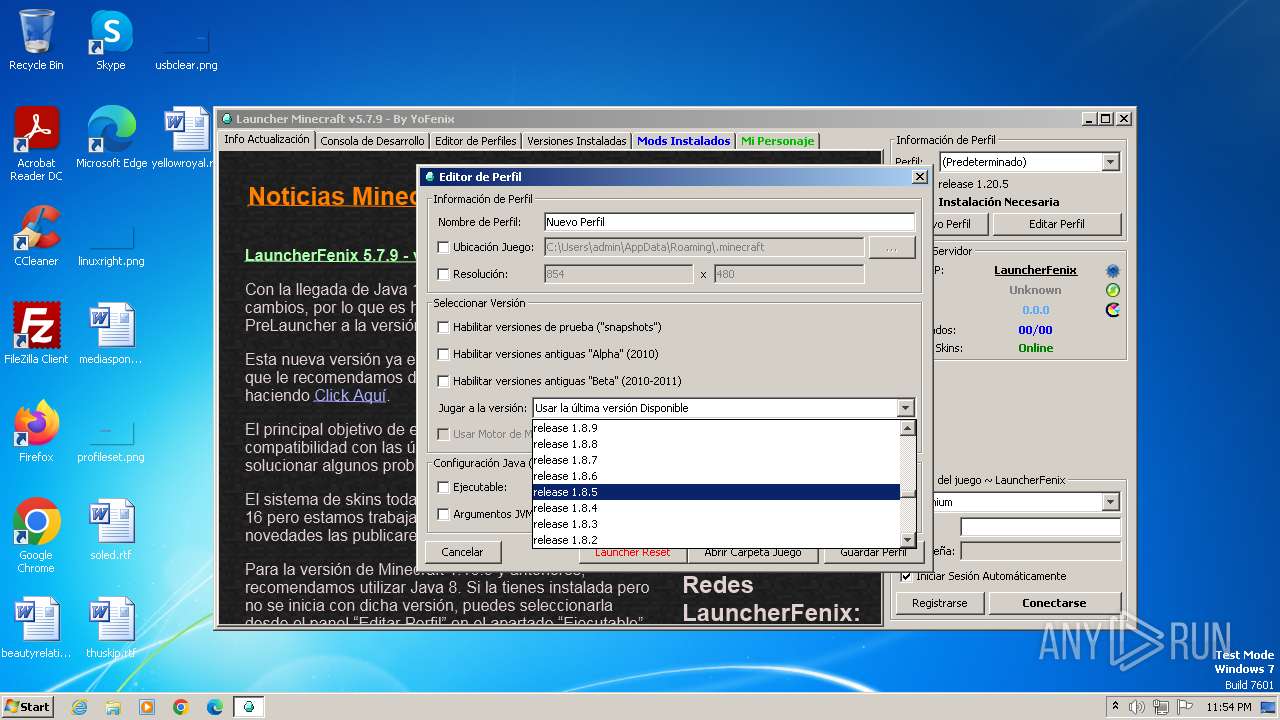This screenshot has height=720, width=1280.
Task: Switch to Editor de Perfiles tab
Action: coord(476,141)
